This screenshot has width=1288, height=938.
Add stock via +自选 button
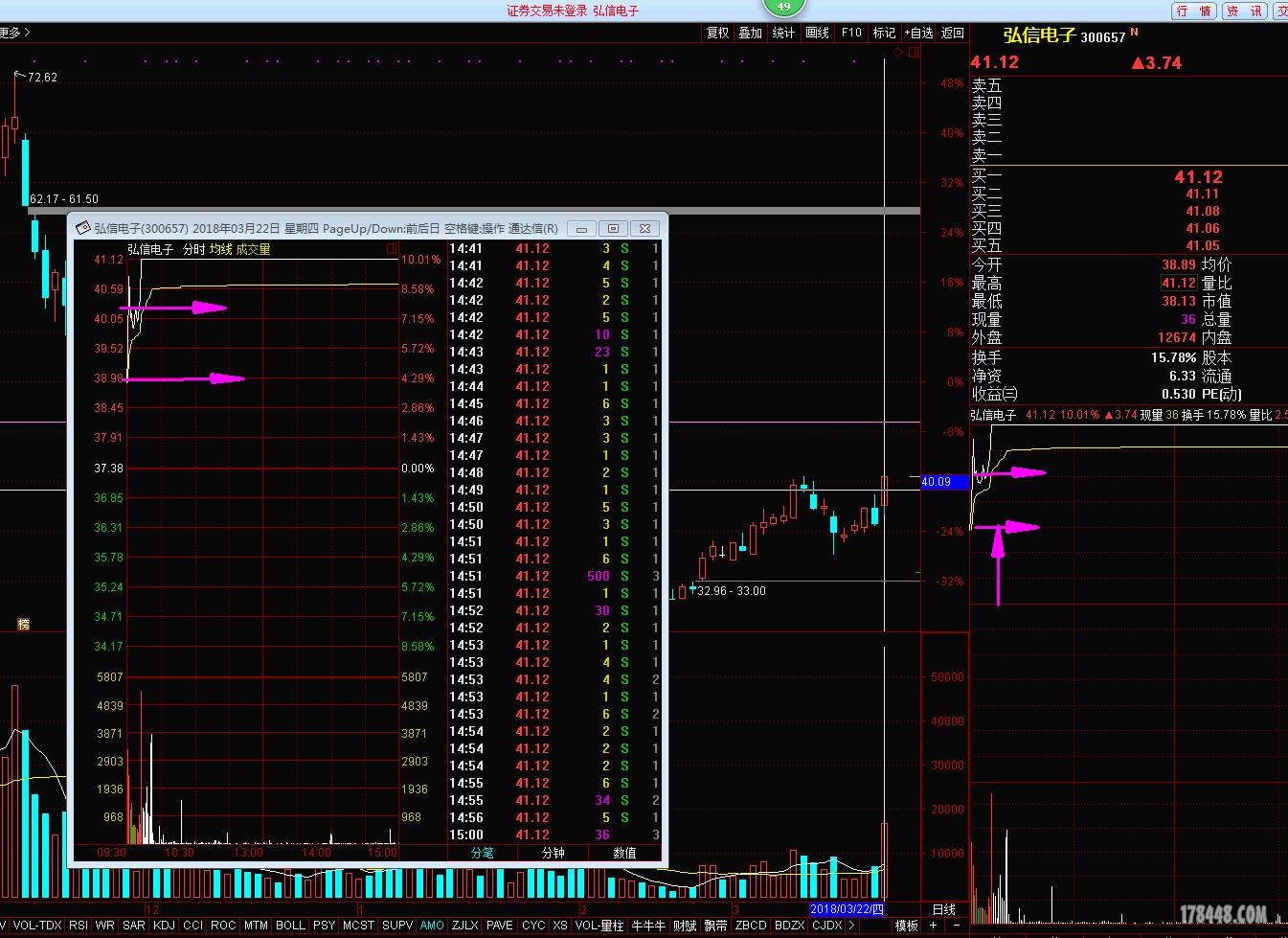point(918,33)
